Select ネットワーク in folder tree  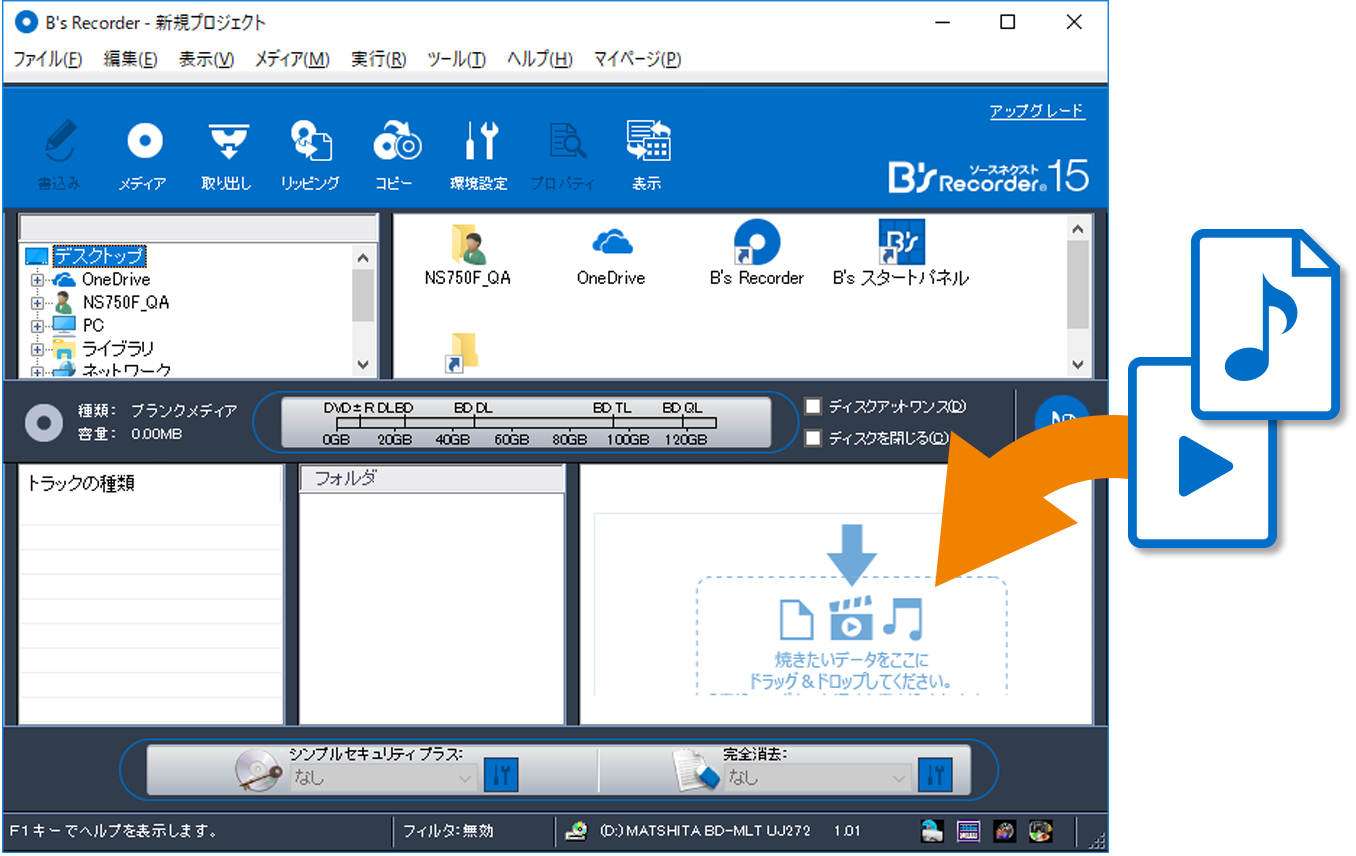click(x=126, y=370)
